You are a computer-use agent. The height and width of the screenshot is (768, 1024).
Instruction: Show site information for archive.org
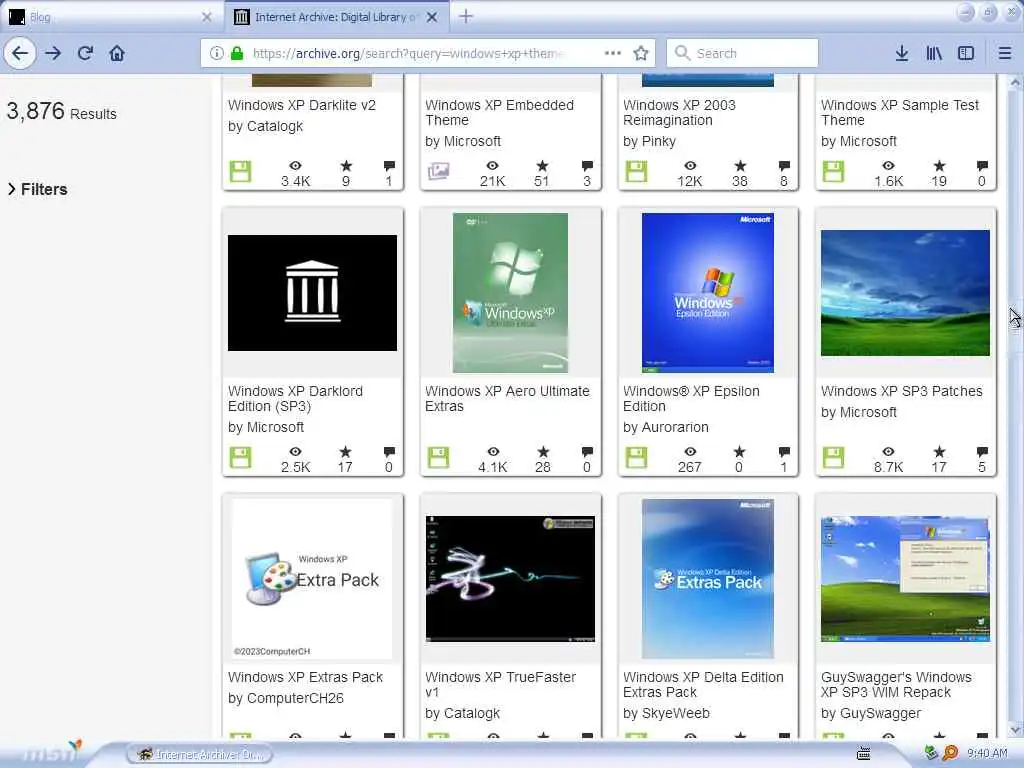(216, 53)
